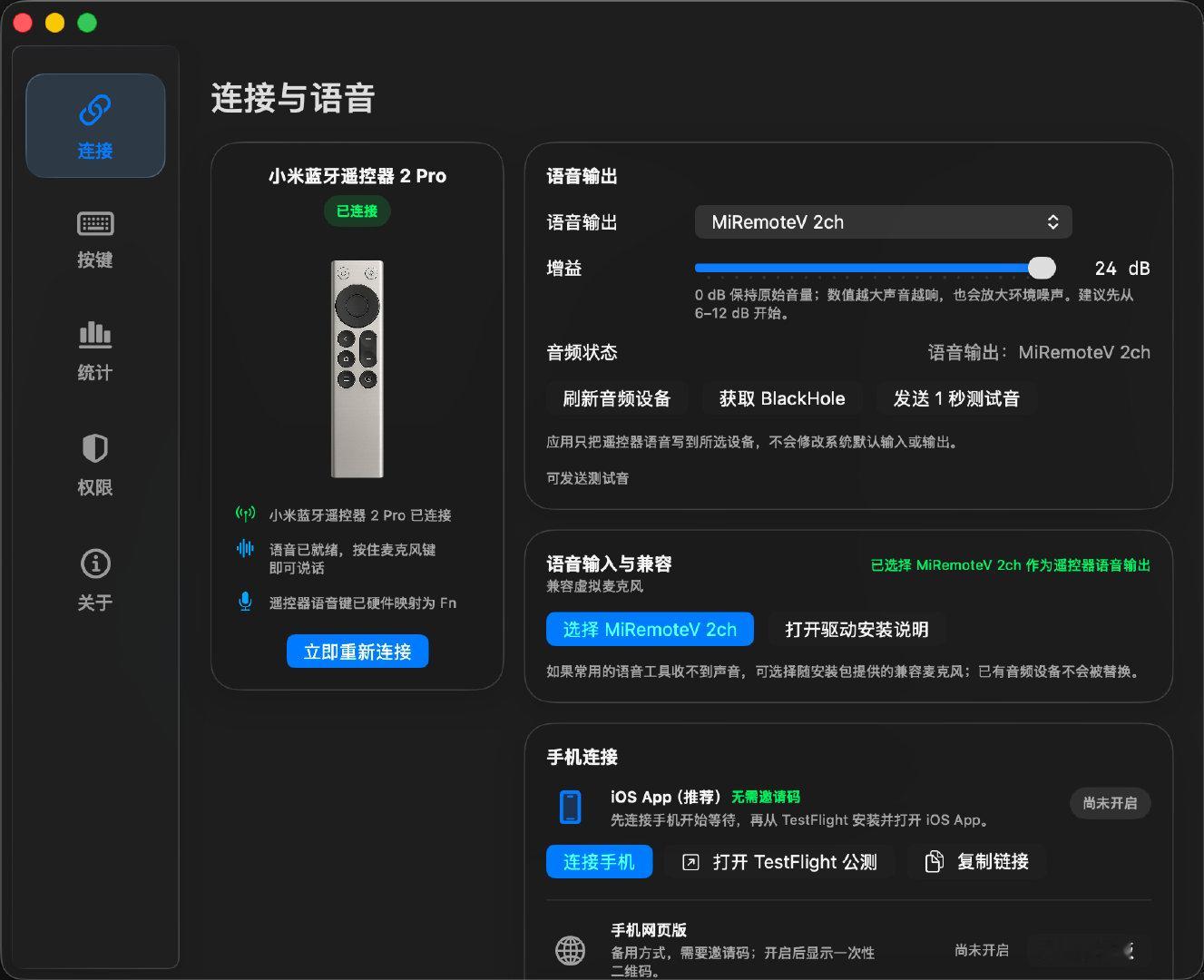Click the 连接与语音 page heading
This screenshot has width=1204, height=980.
[293, 98]
